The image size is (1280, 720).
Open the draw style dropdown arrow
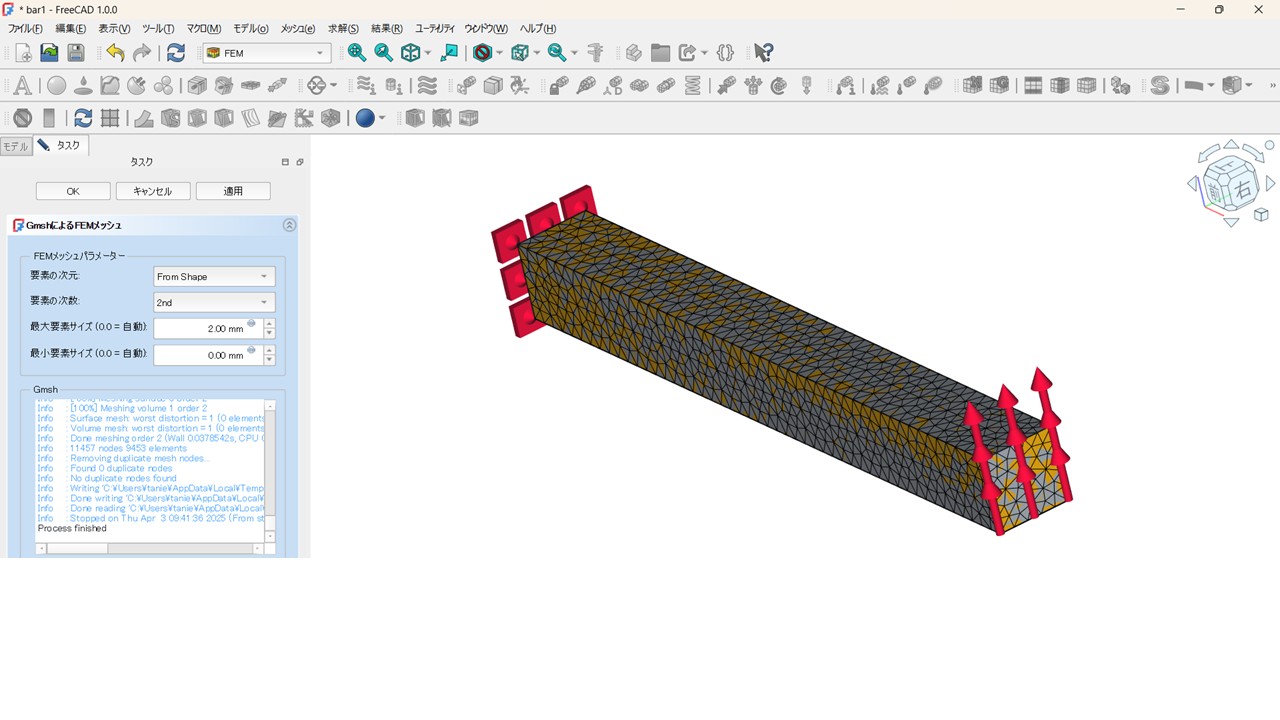500,53
